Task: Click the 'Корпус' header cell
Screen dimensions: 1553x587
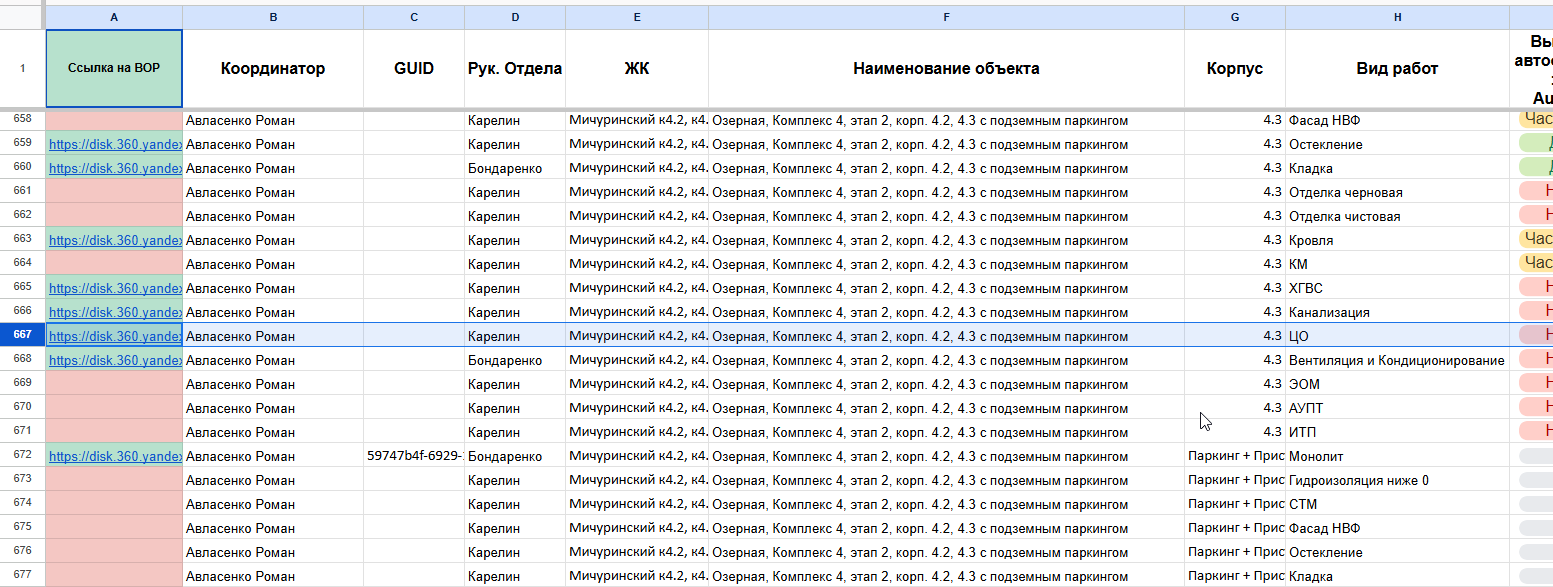Action: pos(1235,68)
